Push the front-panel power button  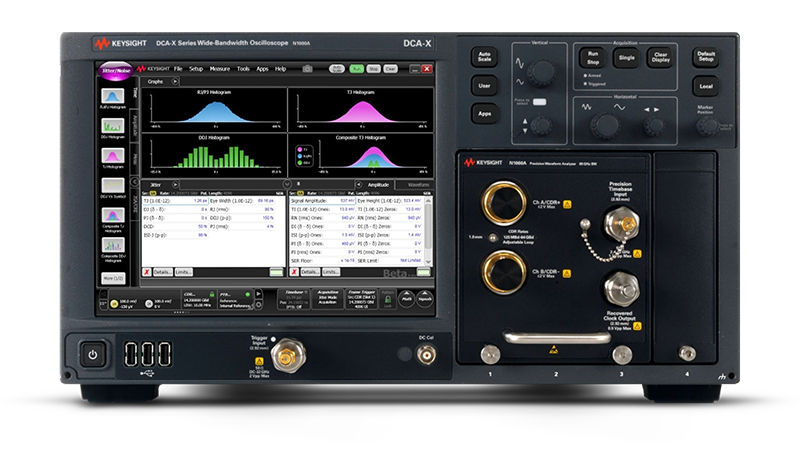pyautogui.click(x=92, y=355)
